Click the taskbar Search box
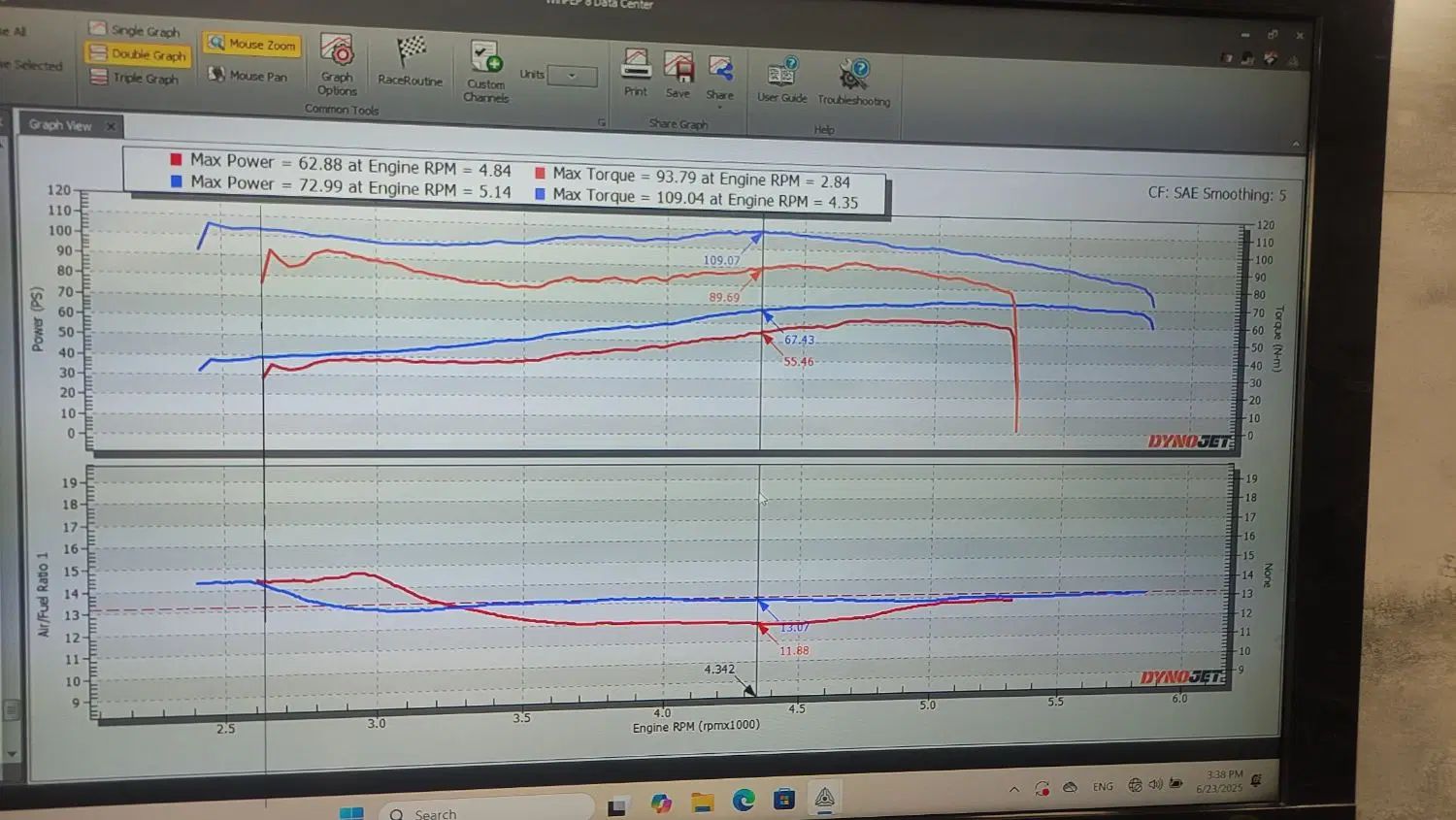This screenshot has width=1456, height=820. tap(487, 809)
